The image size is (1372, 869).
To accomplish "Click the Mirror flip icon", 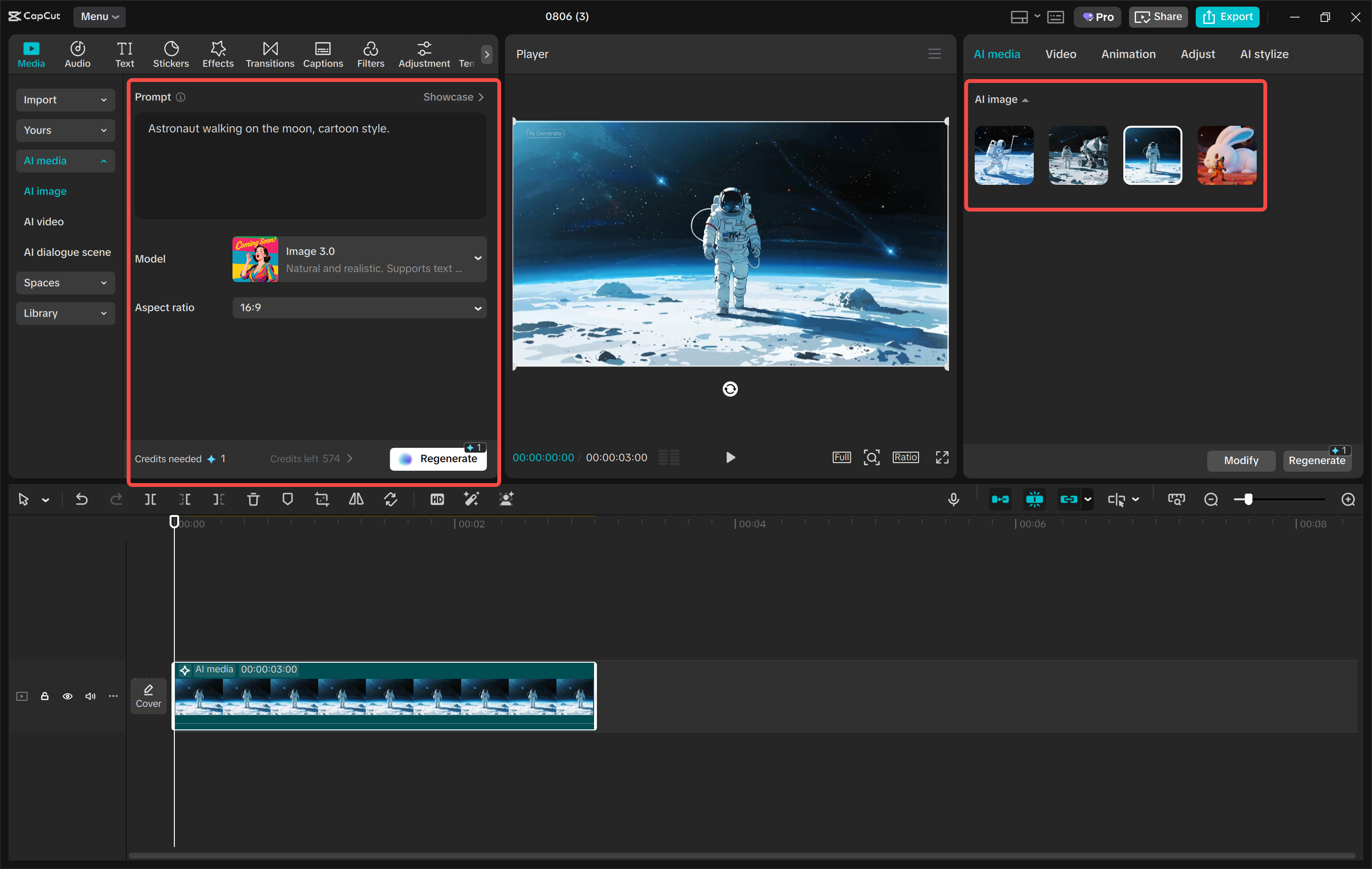I will [x=356, y=500].
